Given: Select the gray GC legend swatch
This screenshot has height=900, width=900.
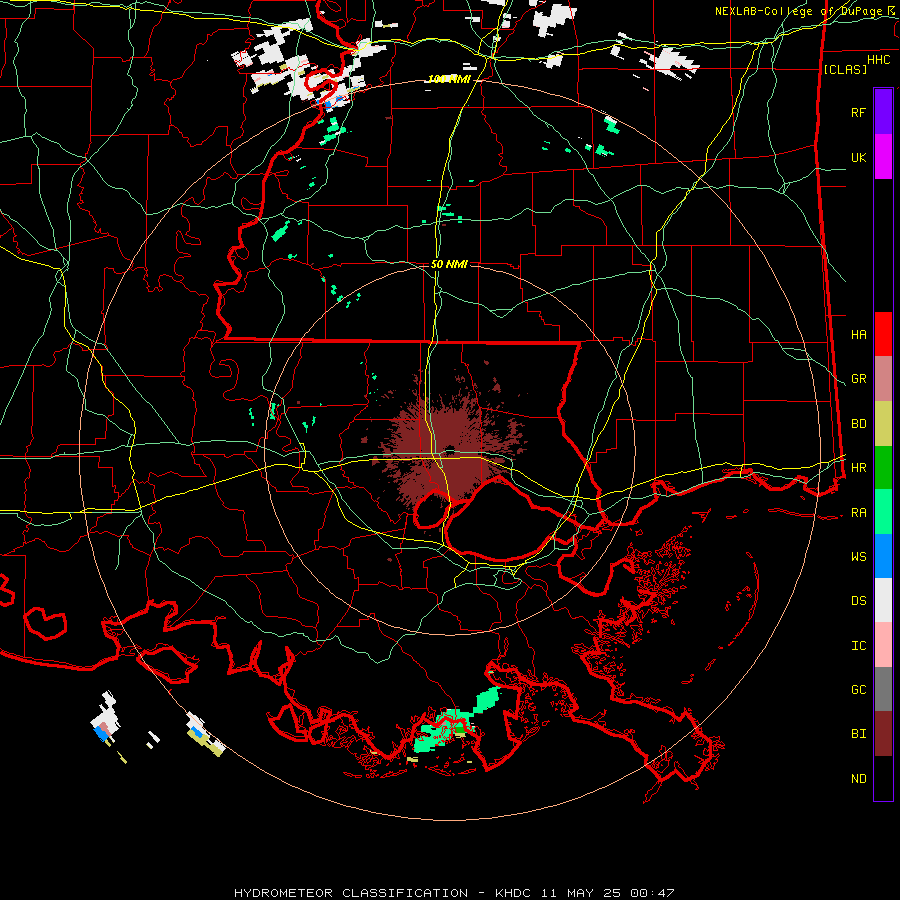Looking at the screenshot, I should (883, 689).
